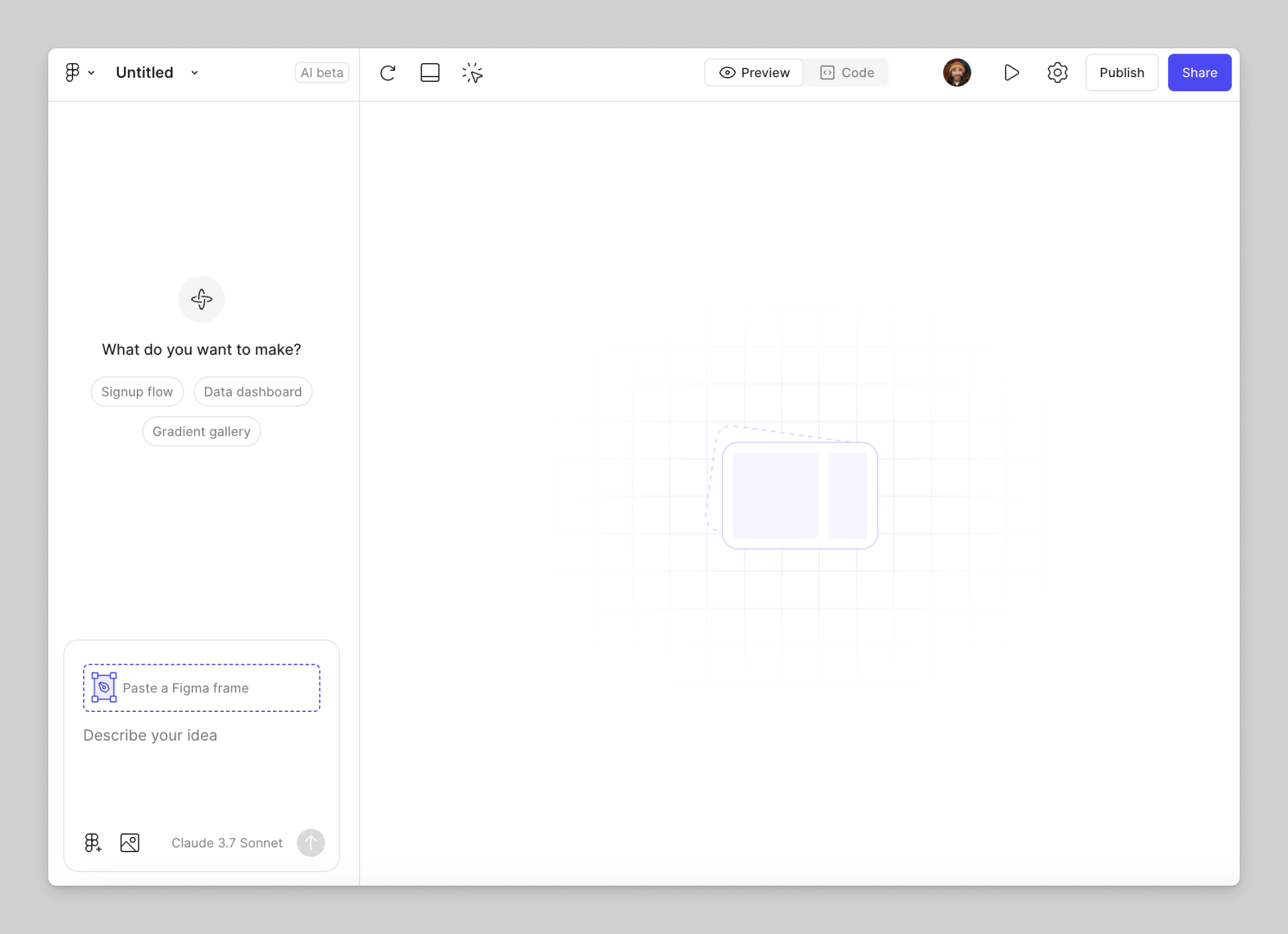Reload the preview with refresh icon
Screen dimensions: 1288x934
point(388,72)
